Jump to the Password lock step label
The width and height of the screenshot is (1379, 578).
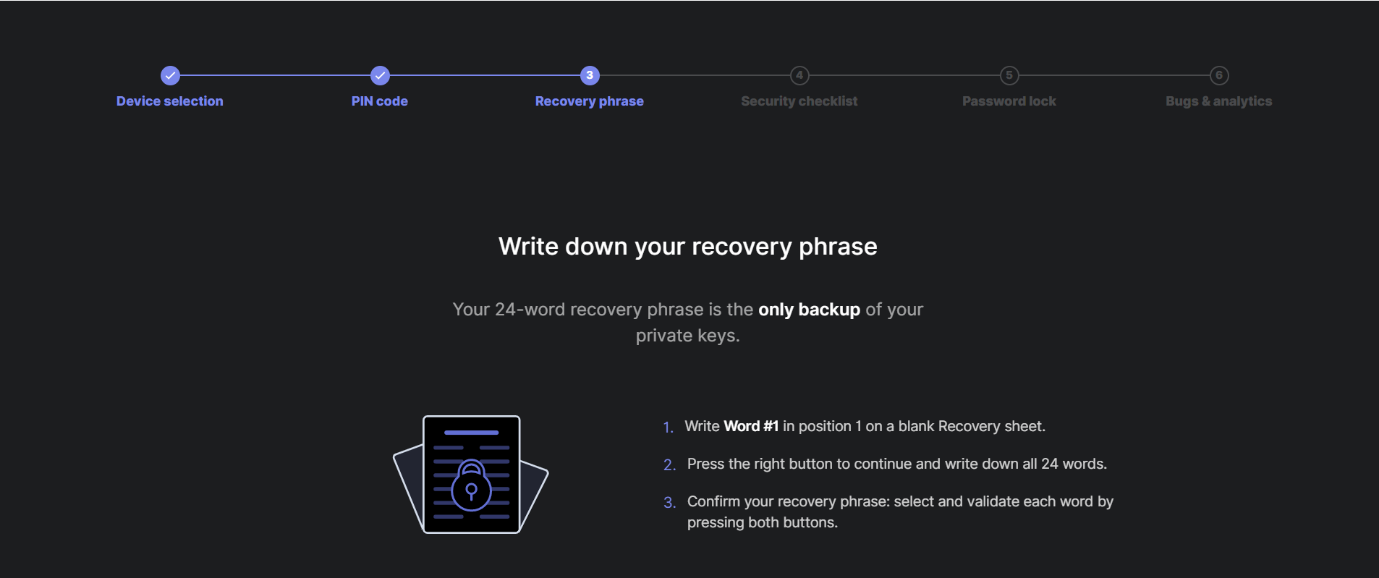click(x=1009, y=101)
